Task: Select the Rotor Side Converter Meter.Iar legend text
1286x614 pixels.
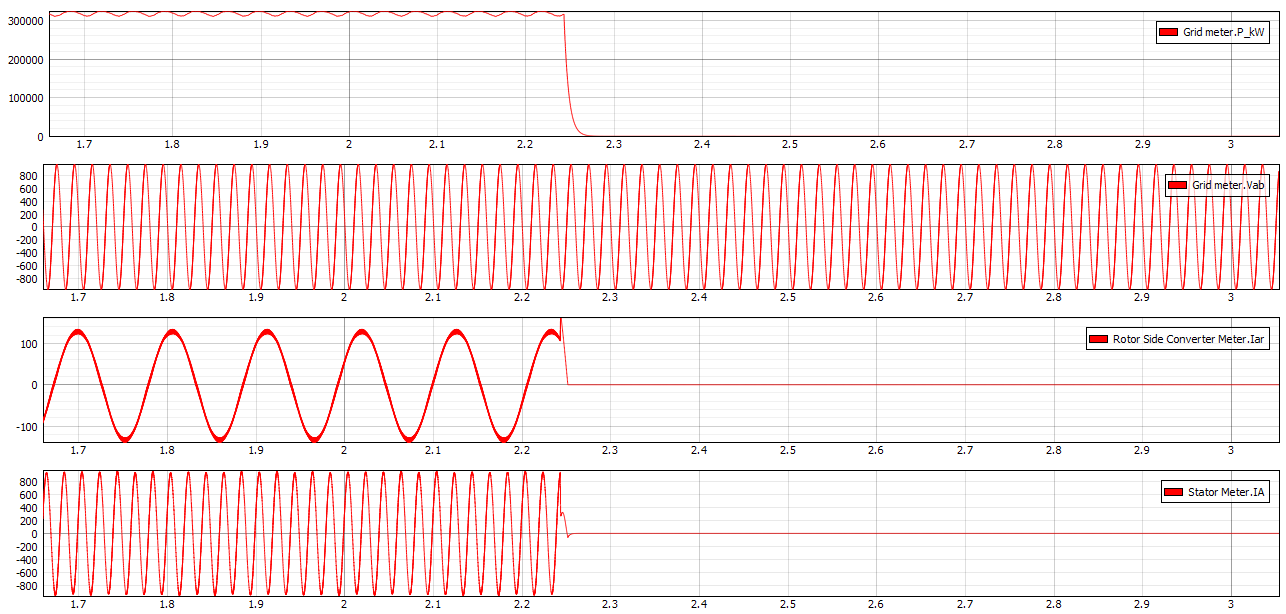Action: click(1189, 339)
